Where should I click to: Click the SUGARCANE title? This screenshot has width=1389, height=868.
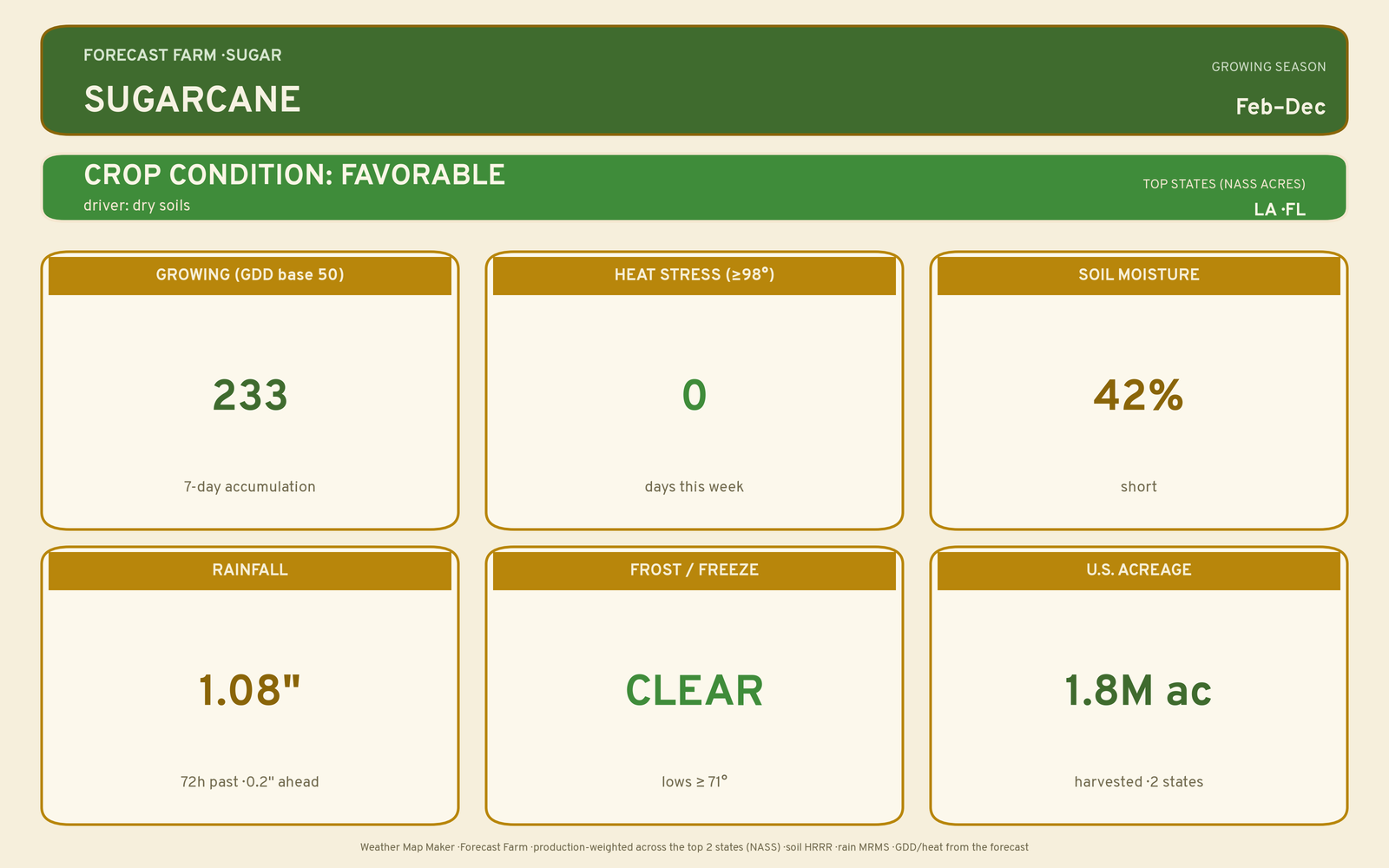pyautogui.click(x=192, y=100)
